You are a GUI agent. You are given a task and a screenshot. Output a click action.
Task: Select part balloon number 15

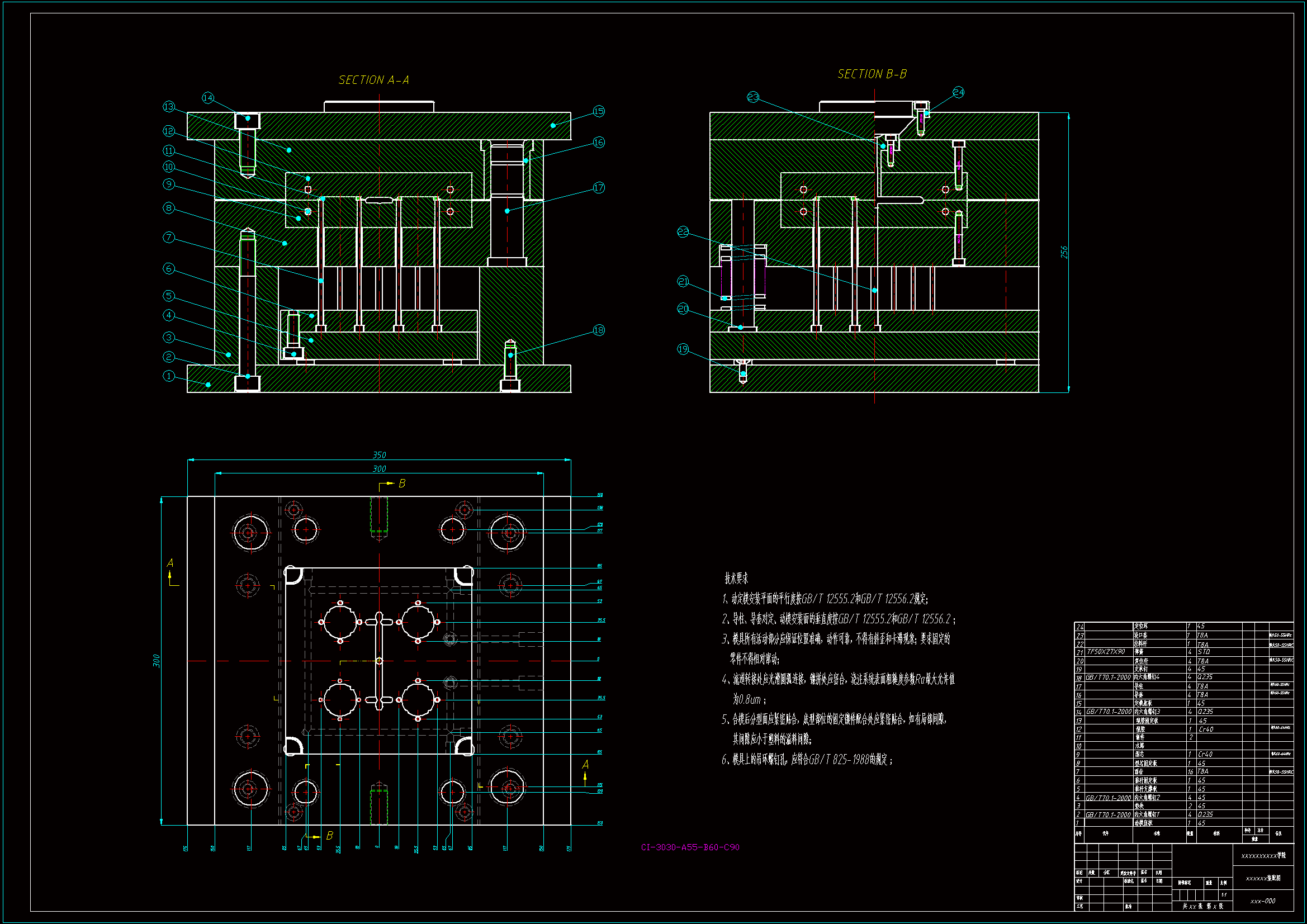pyautogui.click(x=598, y=111)
